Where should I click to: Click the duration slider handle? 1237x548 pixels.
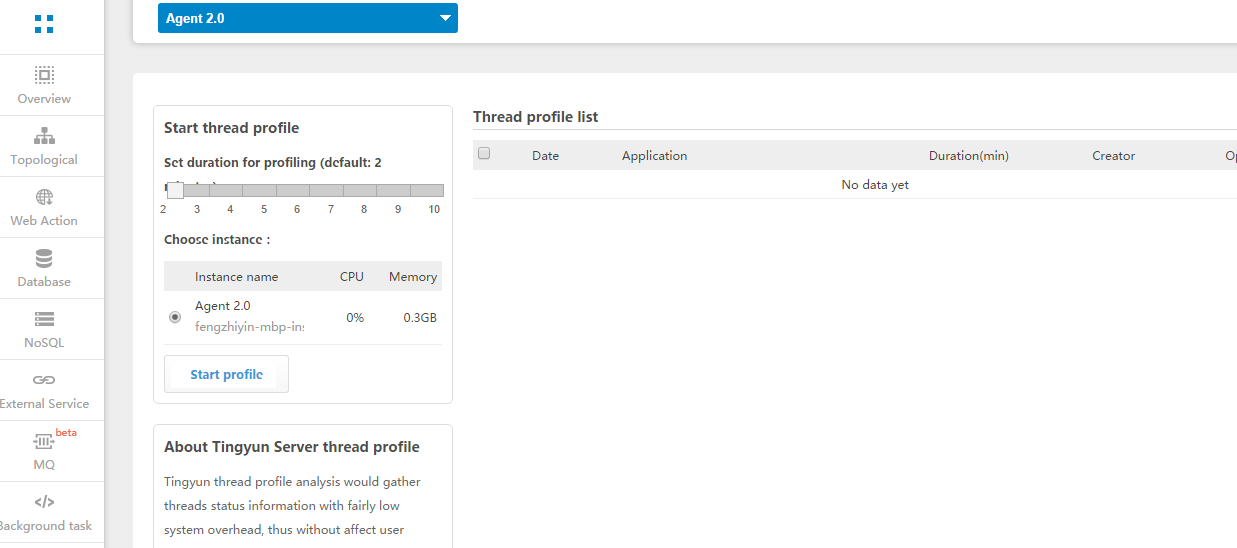pos(175,190)
